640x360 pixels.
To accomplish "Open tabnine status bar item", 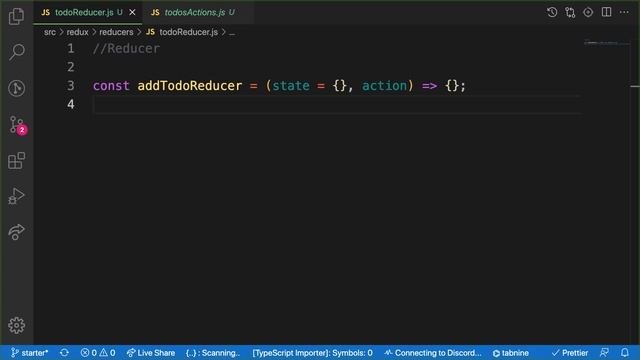I will click(x=511, y=353).
